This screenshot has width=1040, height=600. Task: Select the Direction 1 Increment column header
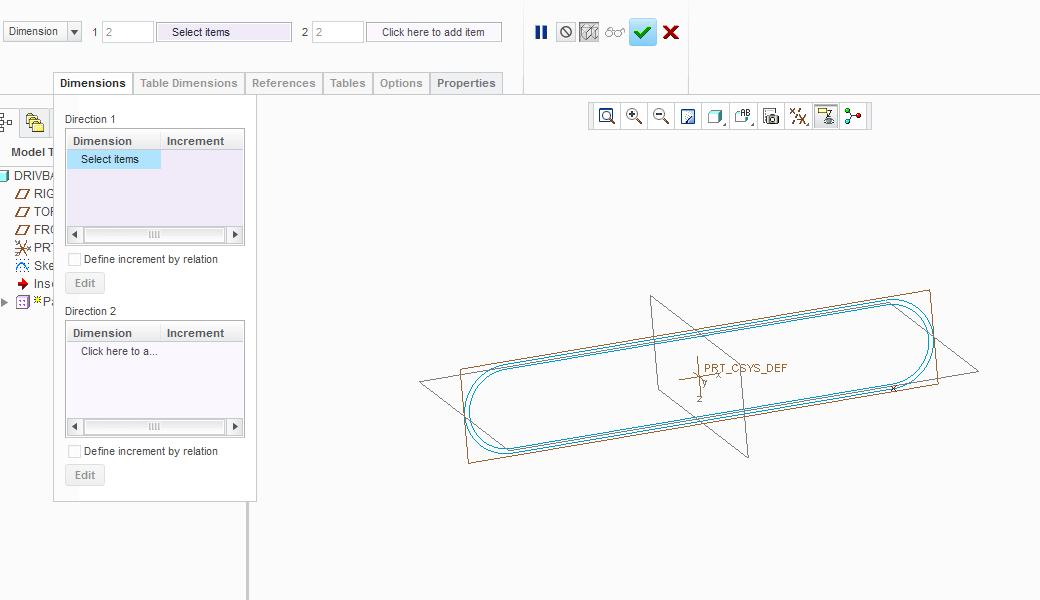tap(202, 141)
